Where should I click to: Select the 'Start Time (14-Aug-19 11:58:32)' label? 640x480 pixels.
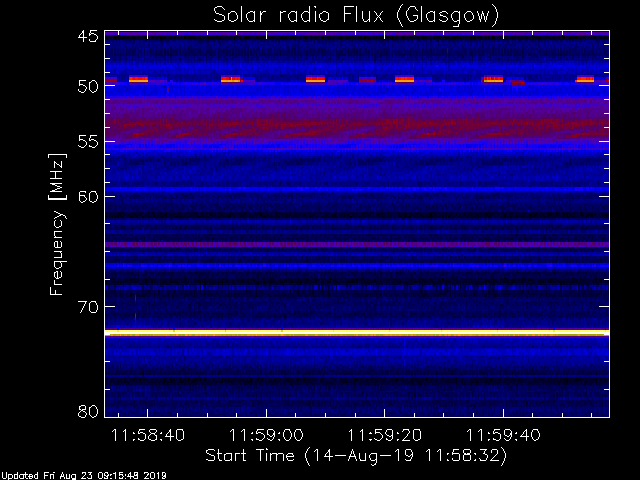(x=356, y=456)
